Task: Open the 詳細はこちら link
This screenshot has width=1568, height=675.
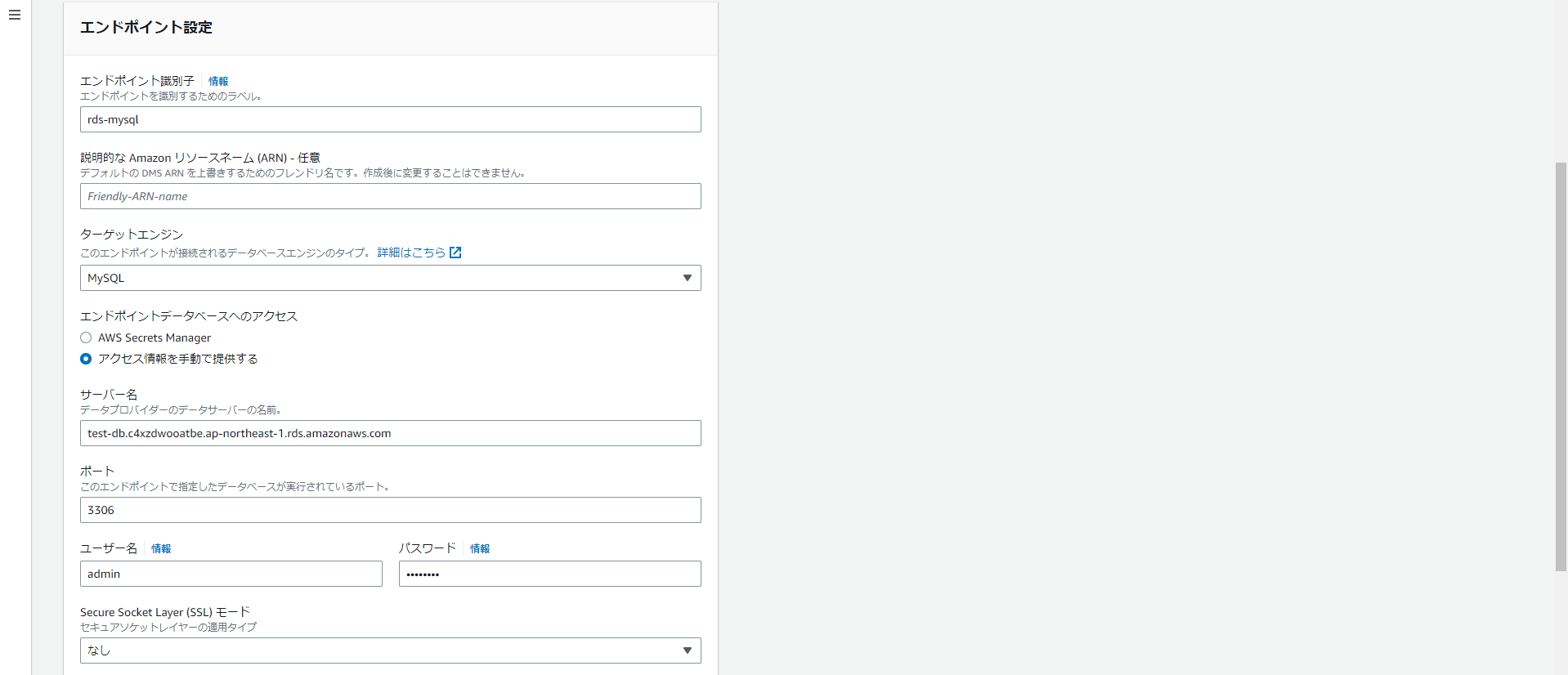Action: [x=411, y=253]
